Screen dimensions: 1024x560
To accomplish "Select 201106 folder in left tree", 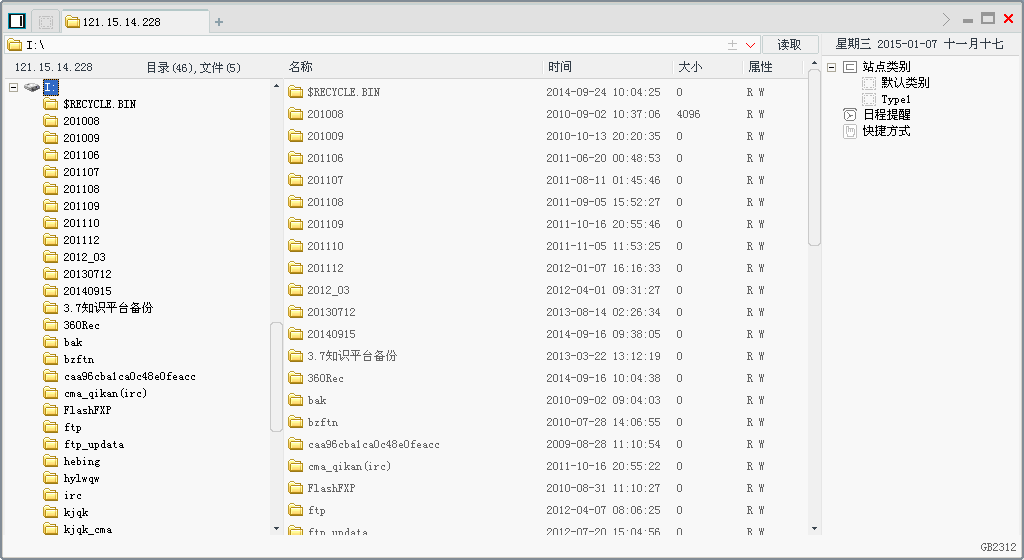I will pos(81,155).
